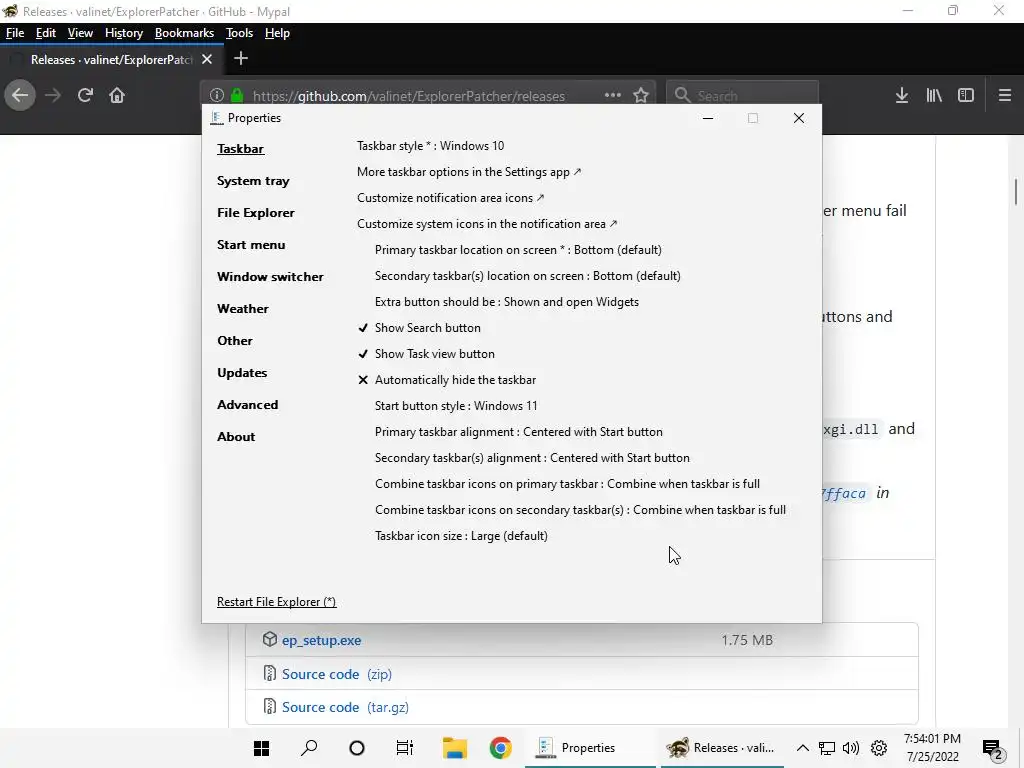The image size is (1024, 768).
Task: Launch Chrome from the taskbar
Action: [x=501, y=748]
